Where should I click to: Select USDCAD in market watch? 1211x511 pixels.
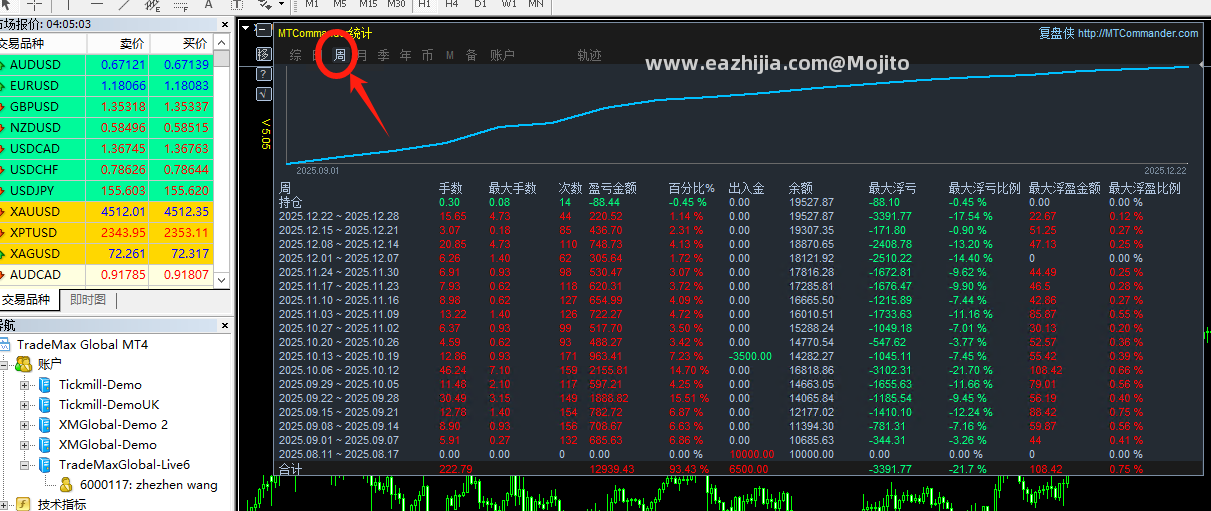(107, 148)
